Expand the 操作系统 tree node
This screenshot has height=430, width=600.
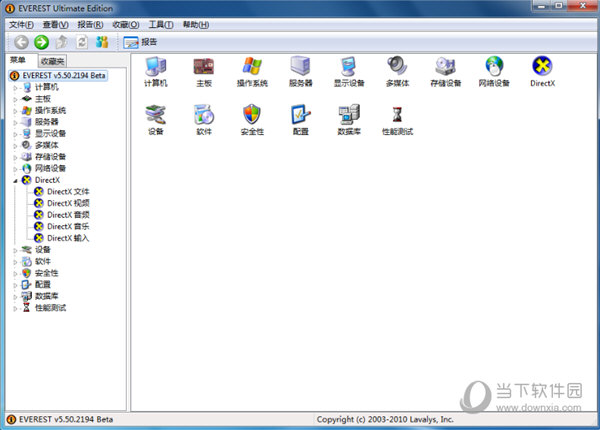click(x=15, y=111)
